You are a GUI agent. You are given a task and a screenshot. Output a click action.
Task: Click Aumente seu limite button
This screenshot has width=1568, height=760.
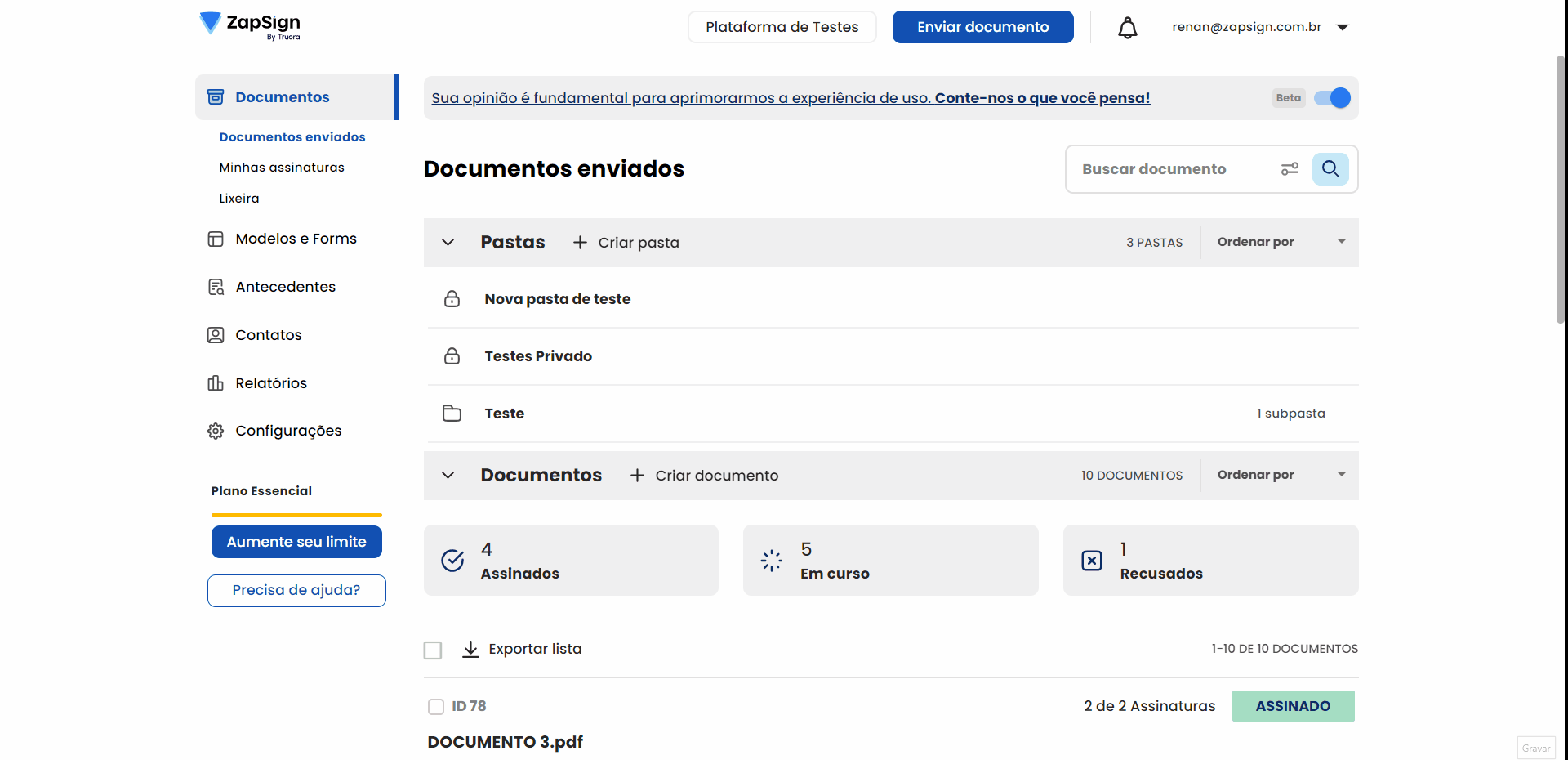(296, 542)
